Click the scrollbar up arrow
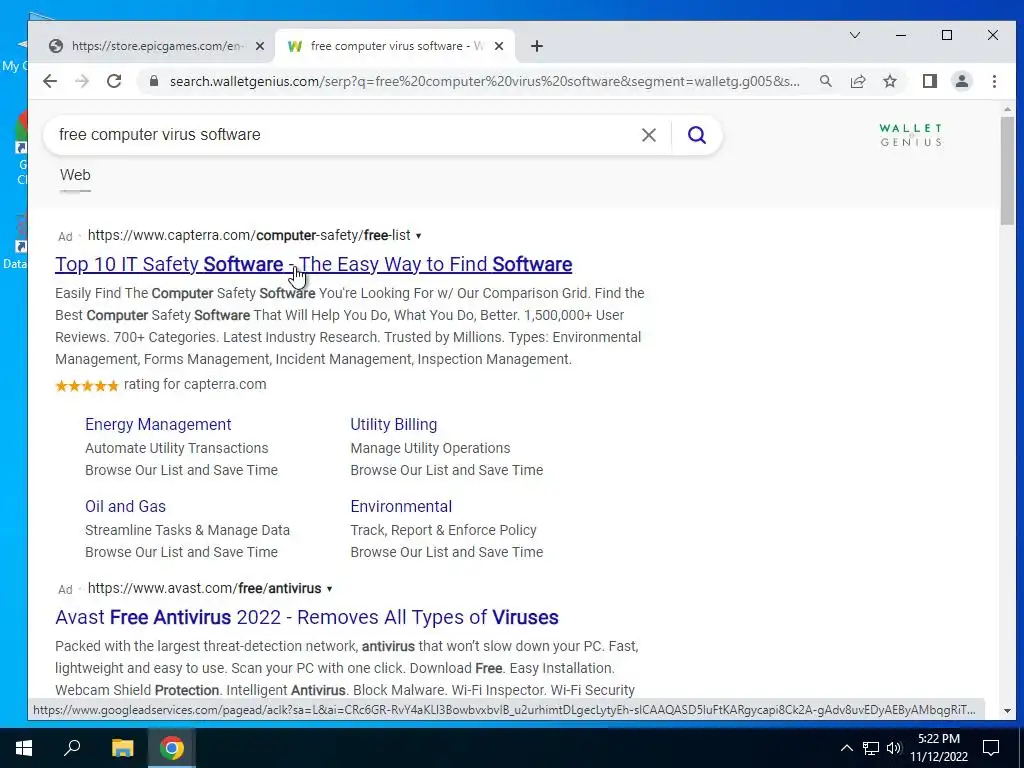Image resolution: width=1024 pixels, height=768 pixels. pyautogui.click(x=1007, y=110)
